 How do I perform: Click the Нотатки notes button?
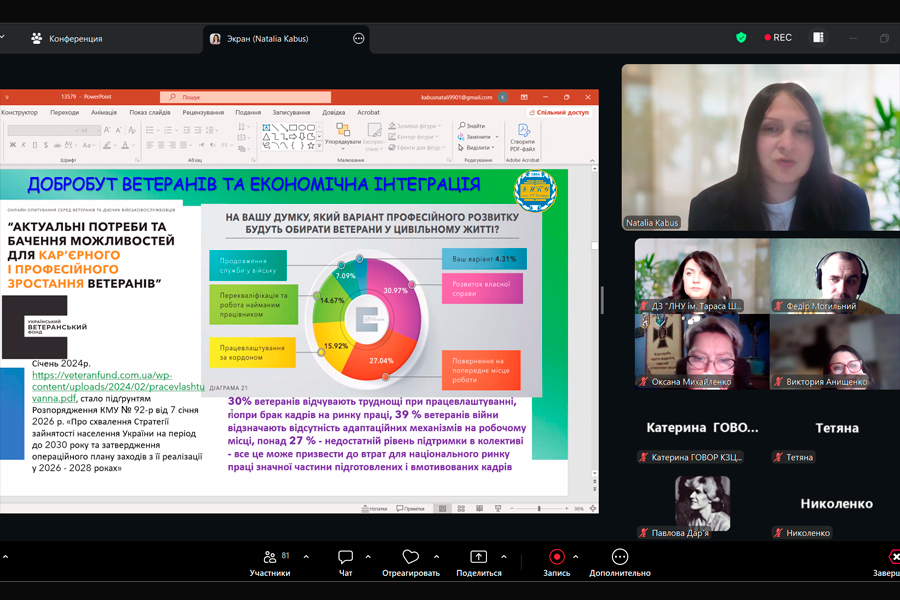[374, 509]
